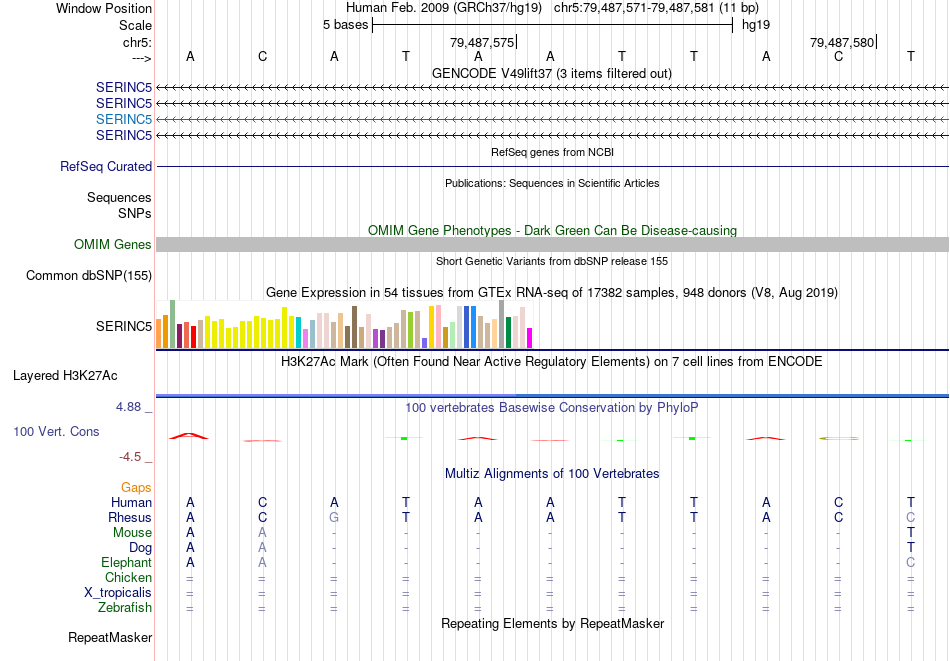Screen dimensions: 950x661
Task: Click the Window Position label
Action: [104, 8]
